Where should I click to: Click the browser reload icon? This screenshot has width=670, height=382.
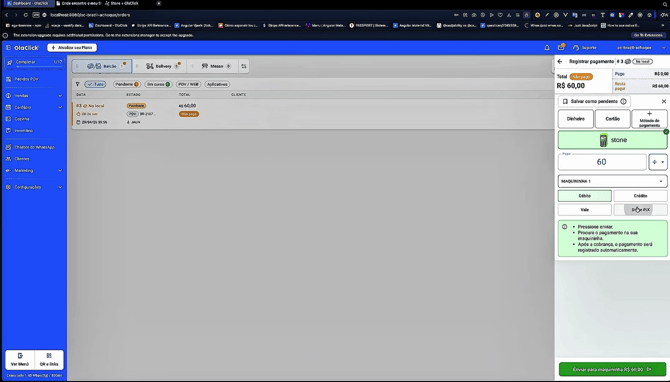click(x=26, y=15)
